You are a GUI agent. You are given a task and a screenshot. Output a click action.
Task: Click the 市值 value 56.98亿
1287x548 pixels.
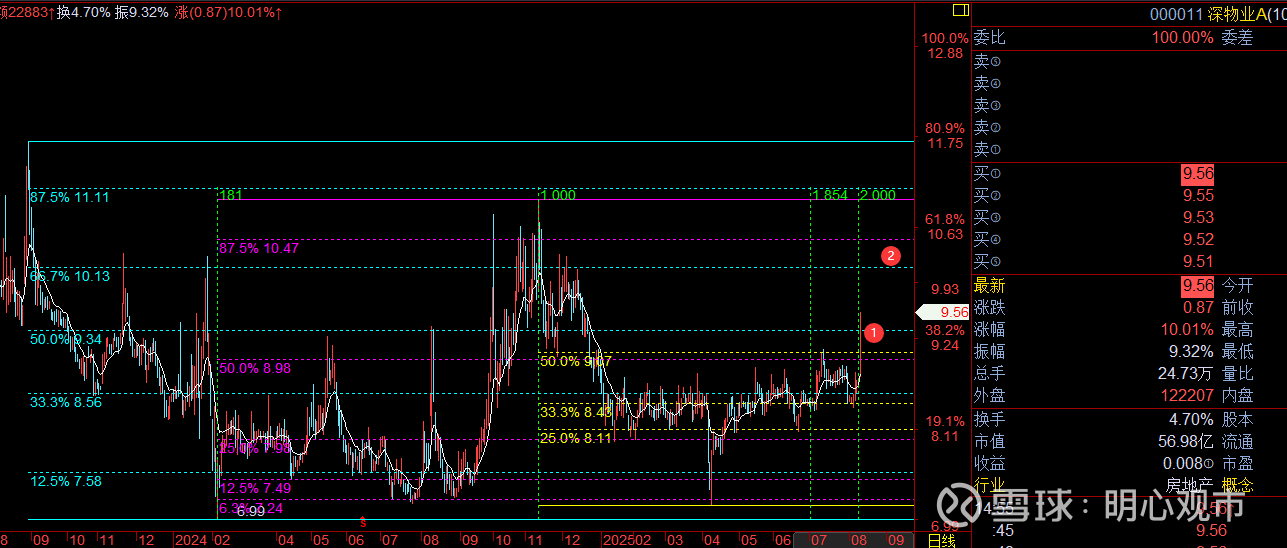tap(1186, 441)
